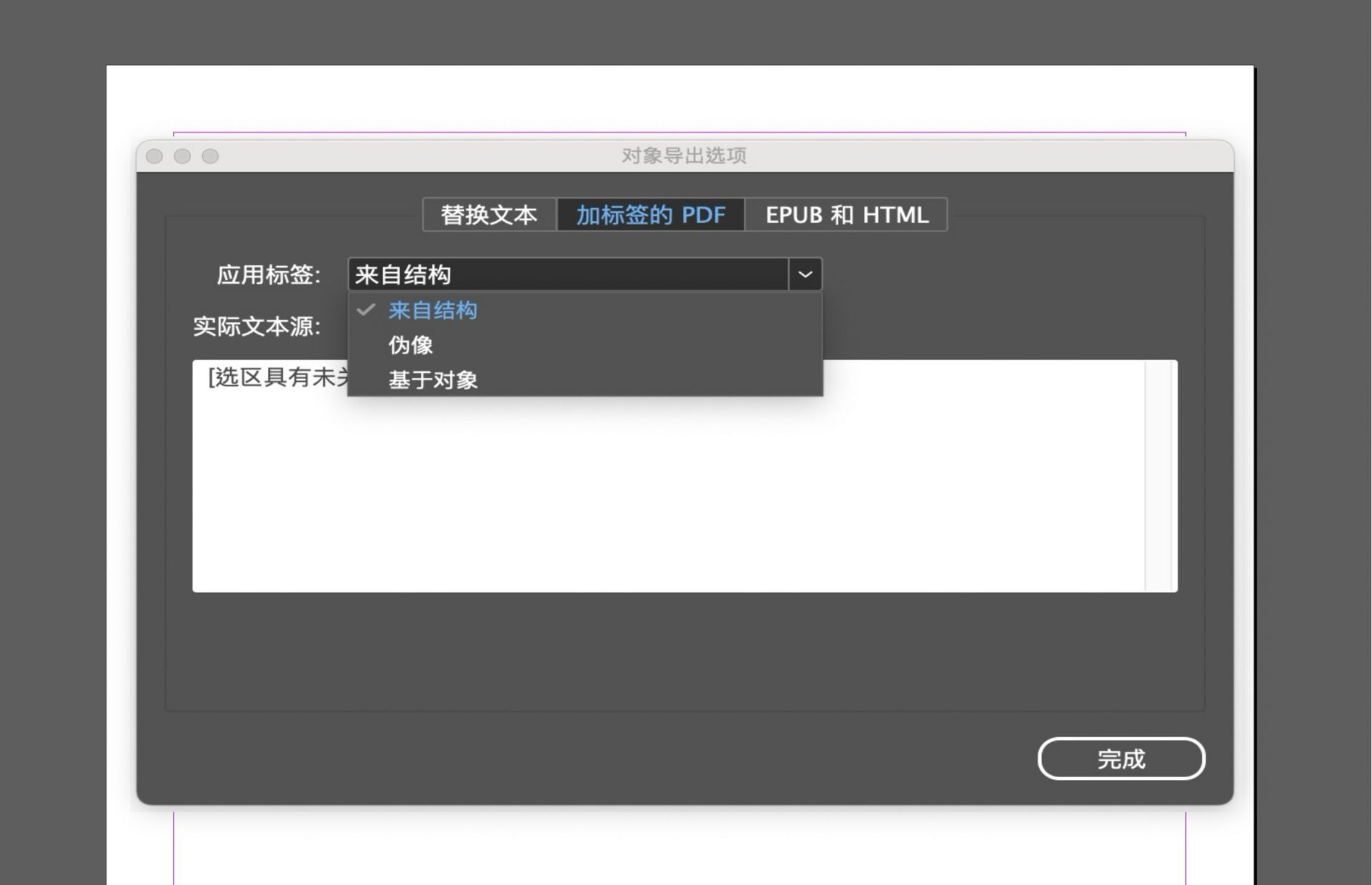Click the checkmark beside 来自结构
1372x885 pixels.
pos(367,310)
